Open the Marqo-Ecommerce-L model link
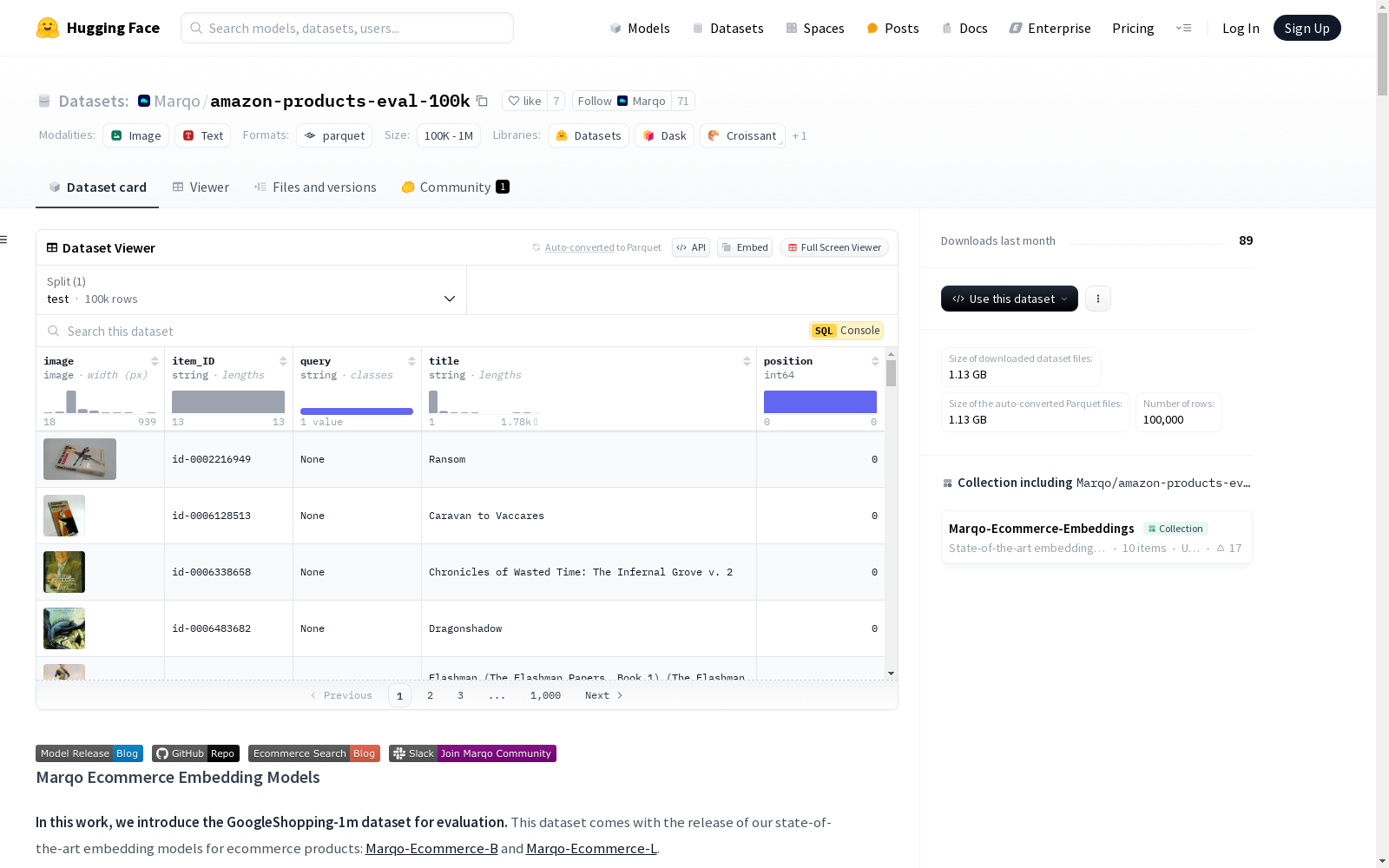Viewport: 1389px width, 868px height. pos(591,848)
